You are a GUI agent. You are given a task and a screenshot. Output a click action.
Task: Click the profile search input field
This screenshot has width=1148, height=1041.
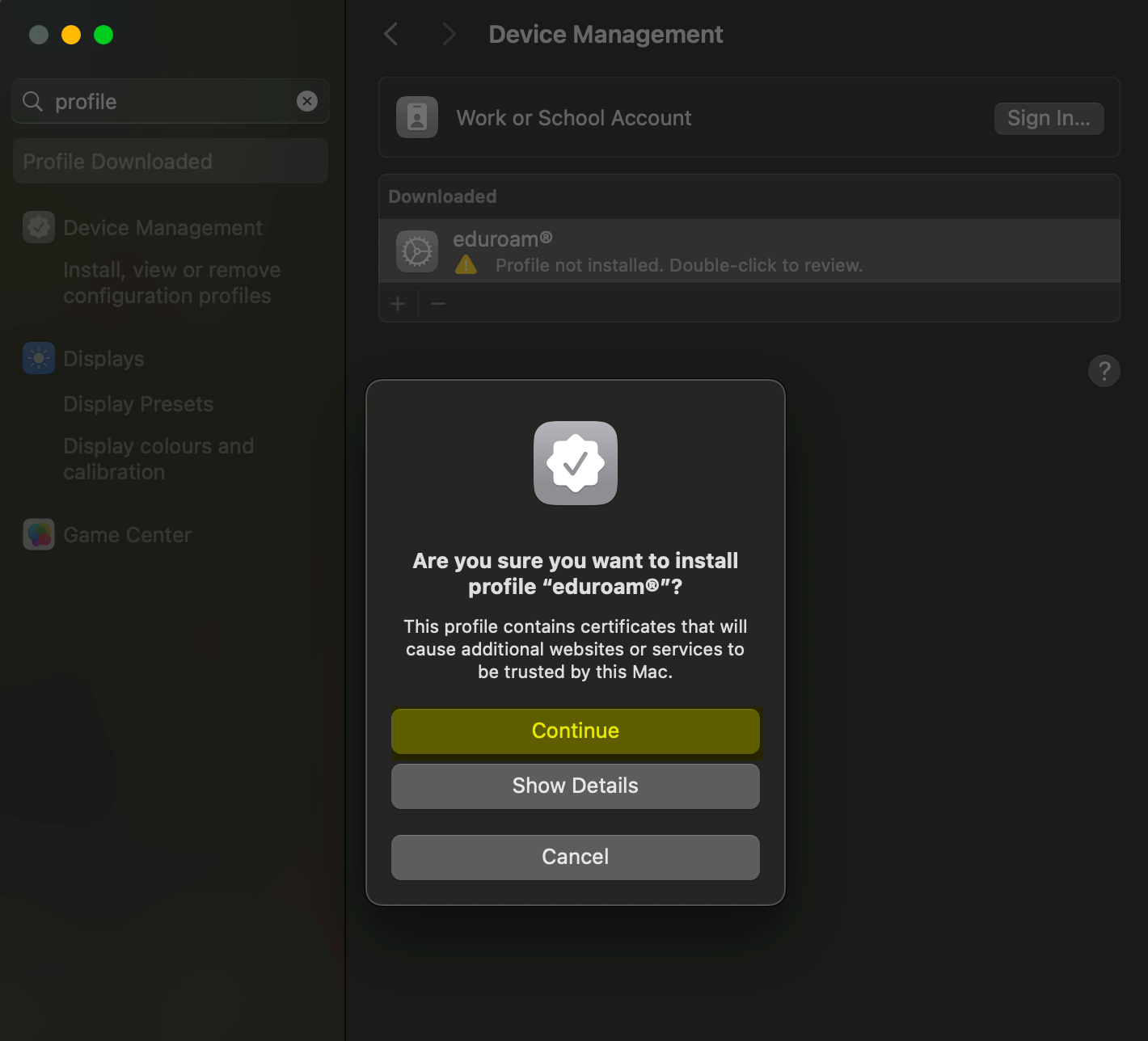[x=170, y=102]
